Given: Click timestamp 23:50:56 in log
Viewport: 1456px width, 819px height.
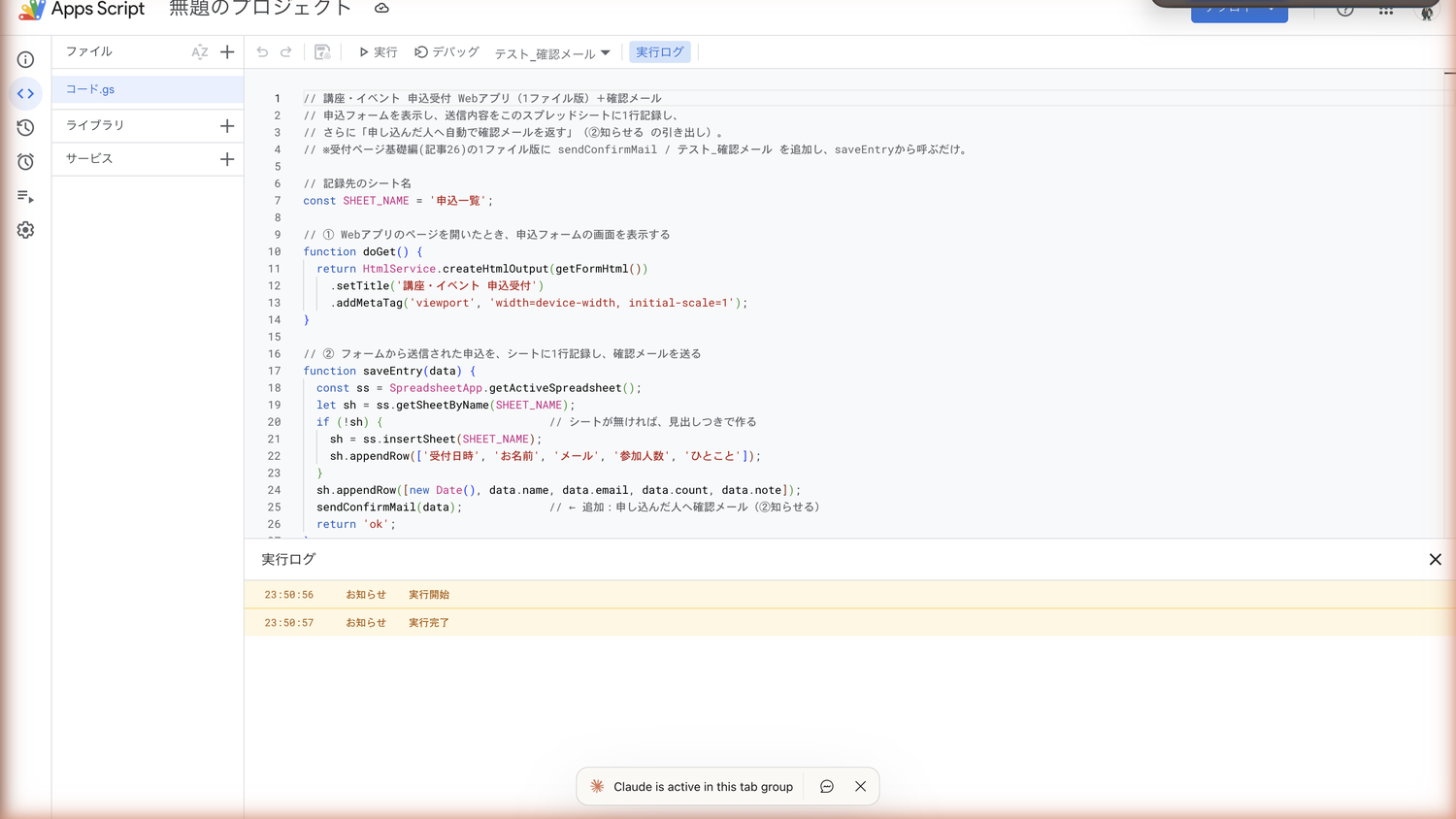Looking at the screenshot, I should coord(288,595).
